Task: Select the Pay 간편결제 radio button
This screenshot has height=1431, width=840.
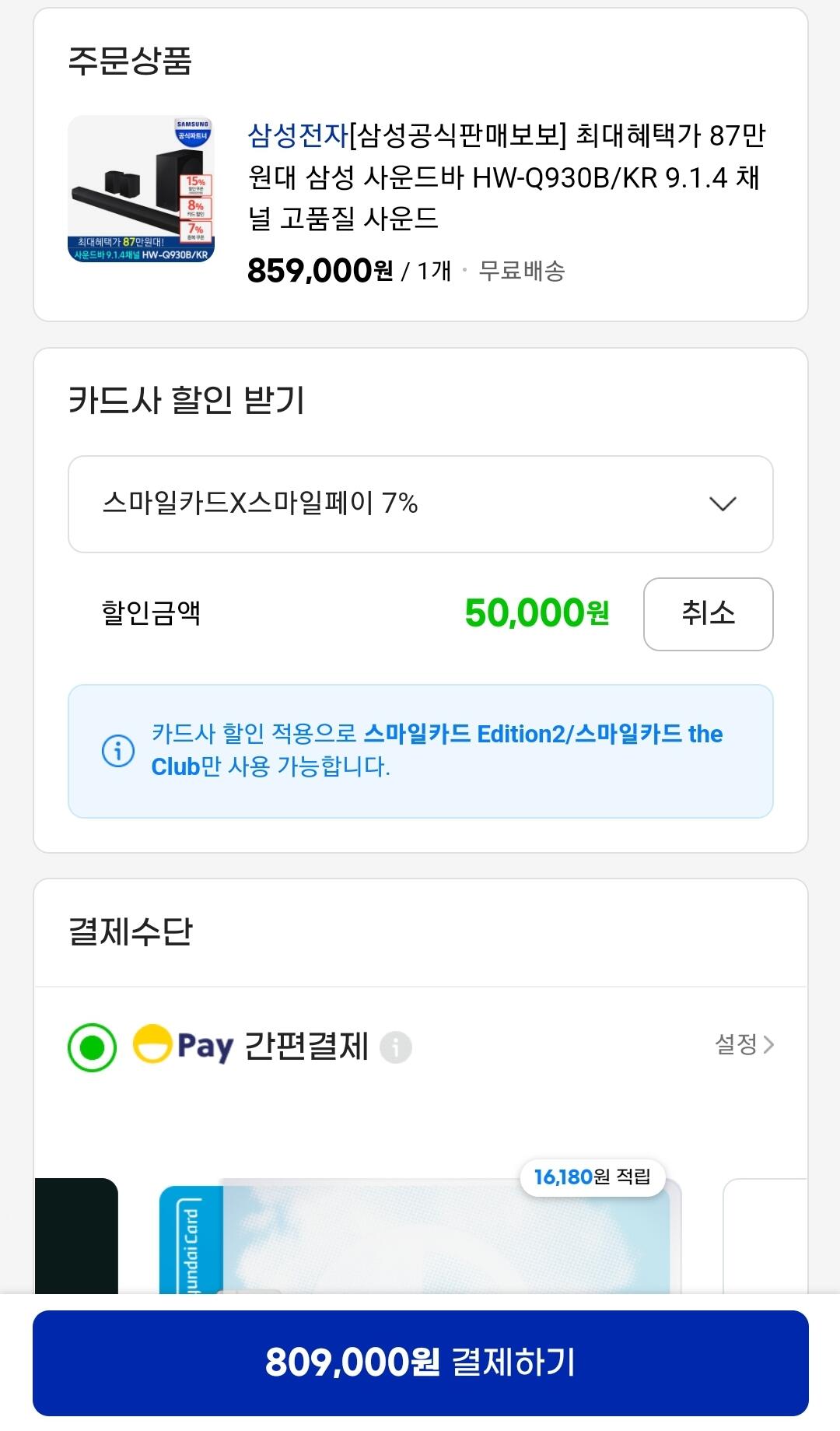Action: 92,1047
